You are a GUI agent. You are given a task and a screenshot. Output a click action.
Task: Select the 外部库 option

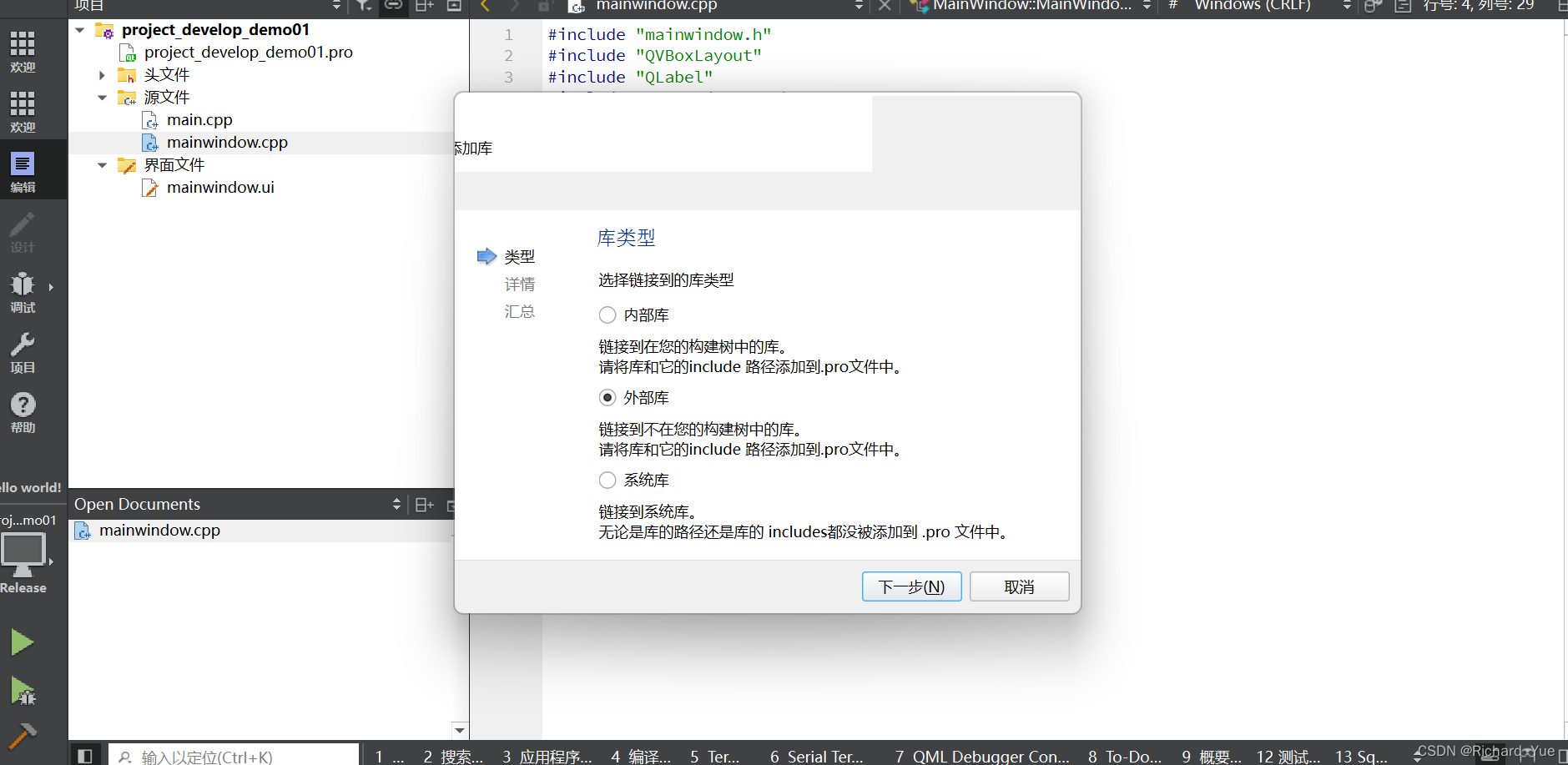coord(608,397)
